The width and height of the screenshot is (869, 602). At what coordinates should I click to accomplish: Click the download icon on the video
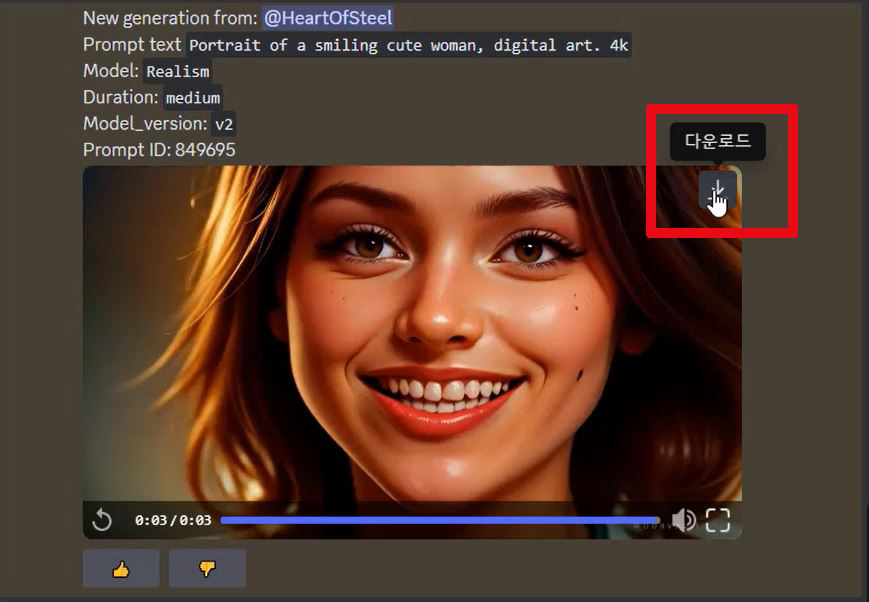[x=717, y=189]
